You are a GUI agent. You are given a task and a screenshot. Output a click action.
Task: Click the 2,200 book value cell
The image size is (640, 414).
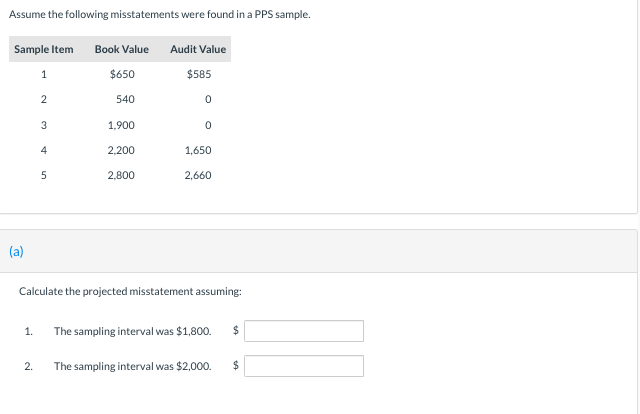pyautogui.click(x=122, y=150)
